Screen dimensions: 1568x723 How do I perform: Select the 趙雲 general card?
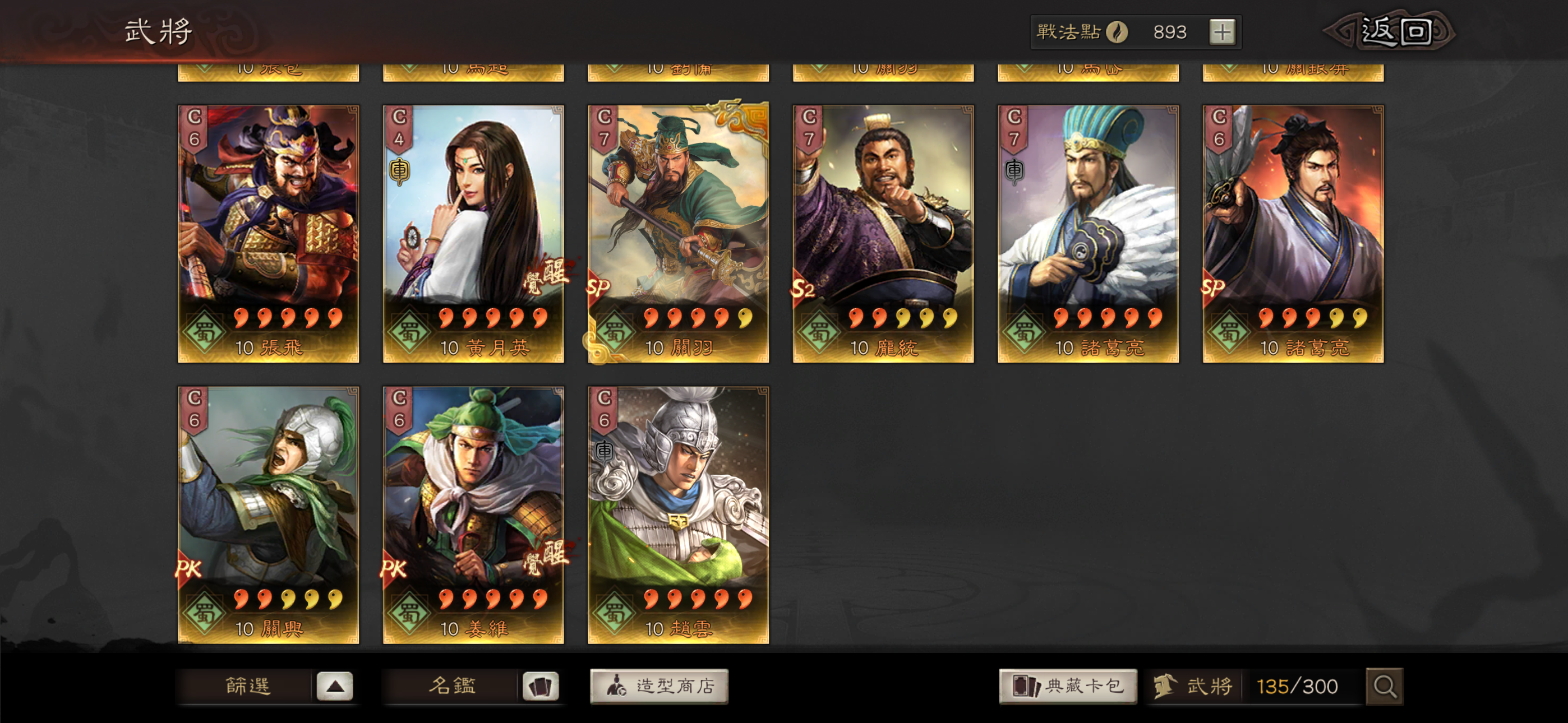pyautogui.click(x=678, y=515)
